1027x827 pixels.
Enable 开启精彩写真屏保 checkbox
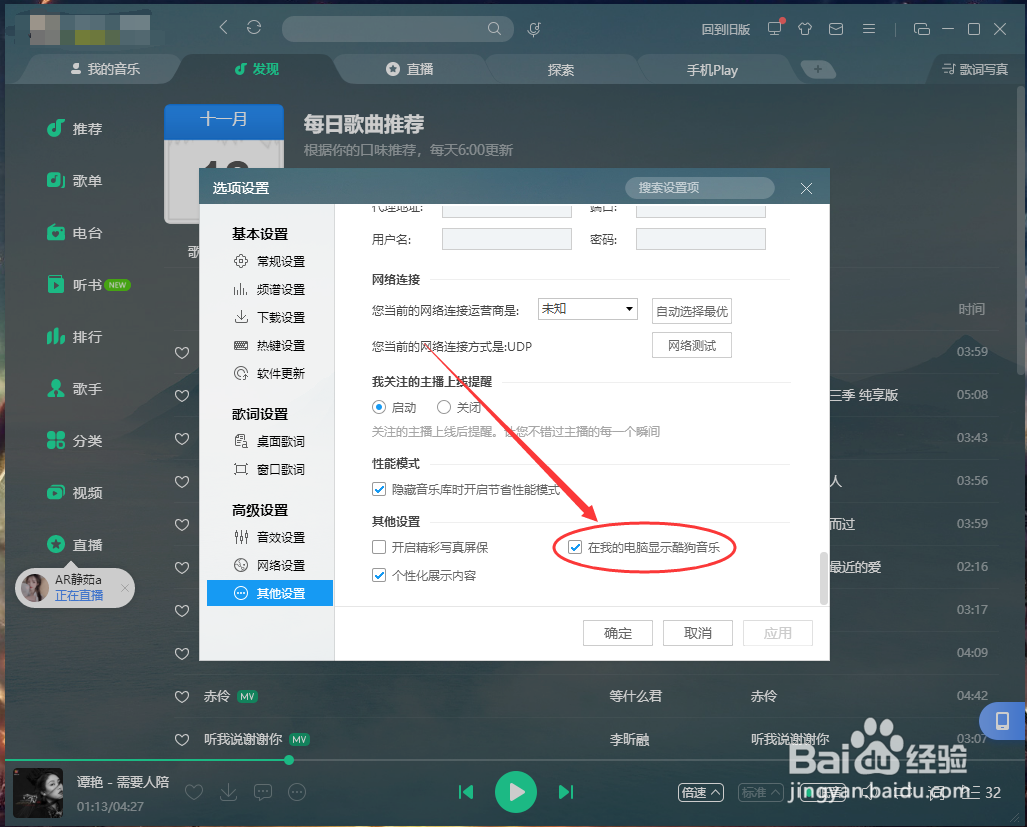tap(379, 547)
